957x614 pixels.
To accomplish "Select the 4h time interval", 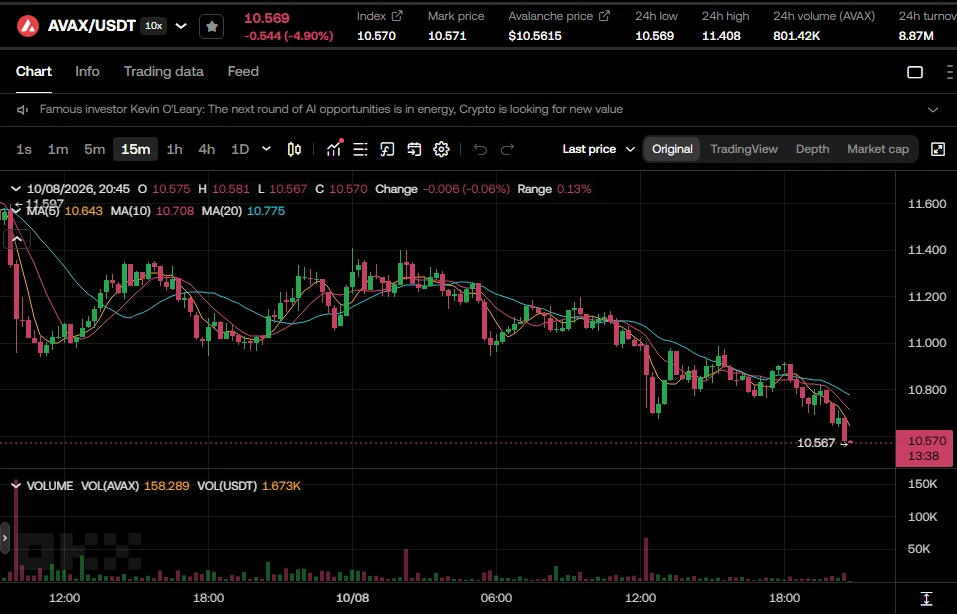I will pos(207,150).
